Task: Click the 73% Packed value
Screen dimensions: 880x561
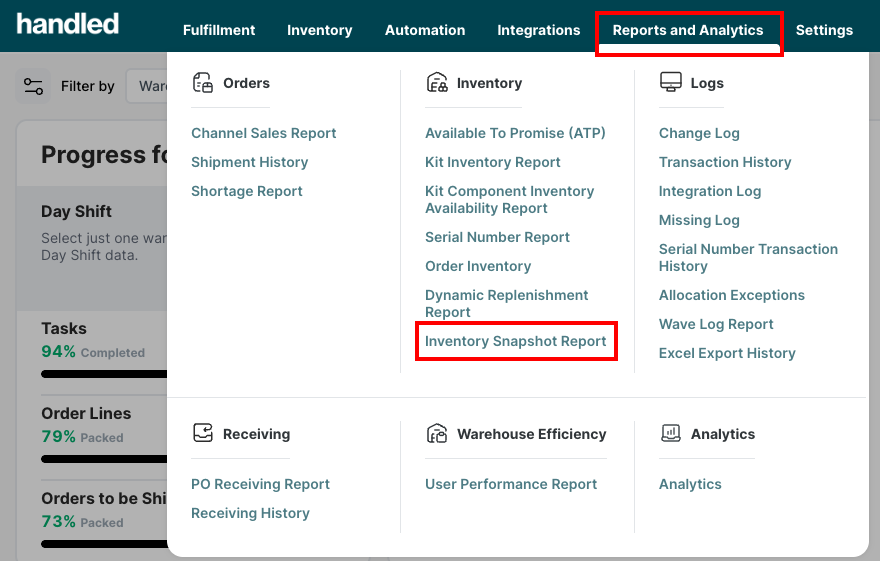Action: tap(82, 522)
